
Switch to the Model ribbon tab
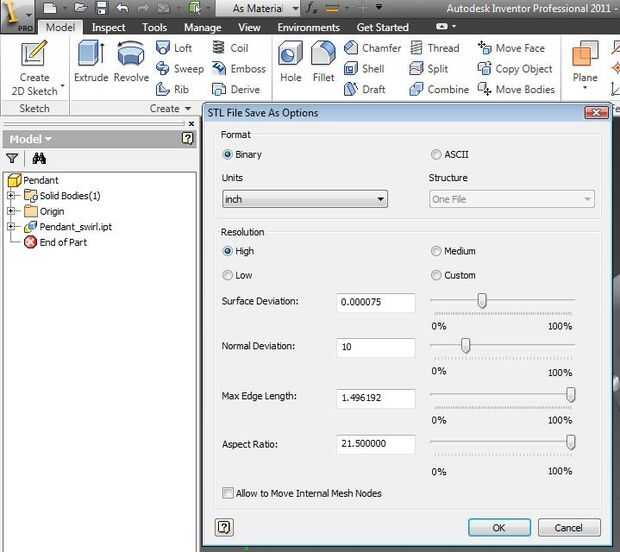60,27
